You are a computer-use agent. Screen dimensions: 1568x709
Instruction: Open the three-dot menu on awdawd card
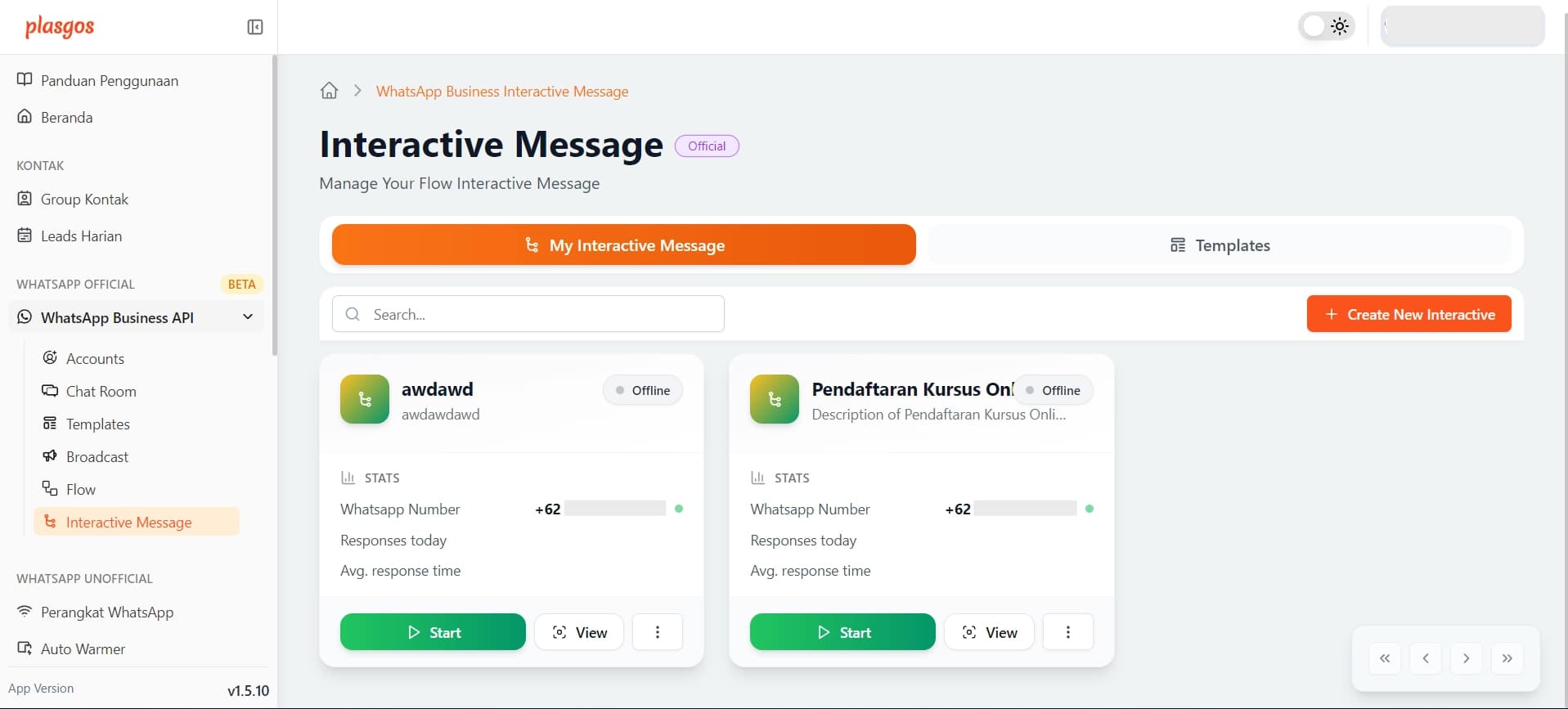pos(657,631)
